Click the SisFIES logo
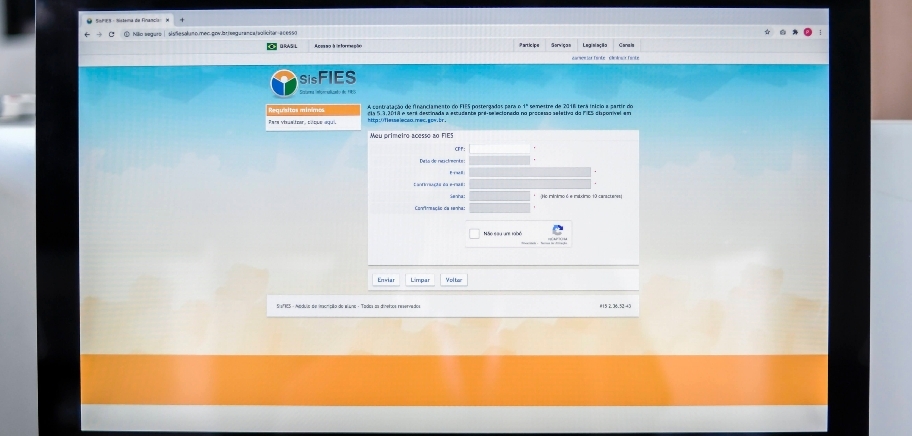This screenshot has width=912, height=436. [x=314, y=83]
